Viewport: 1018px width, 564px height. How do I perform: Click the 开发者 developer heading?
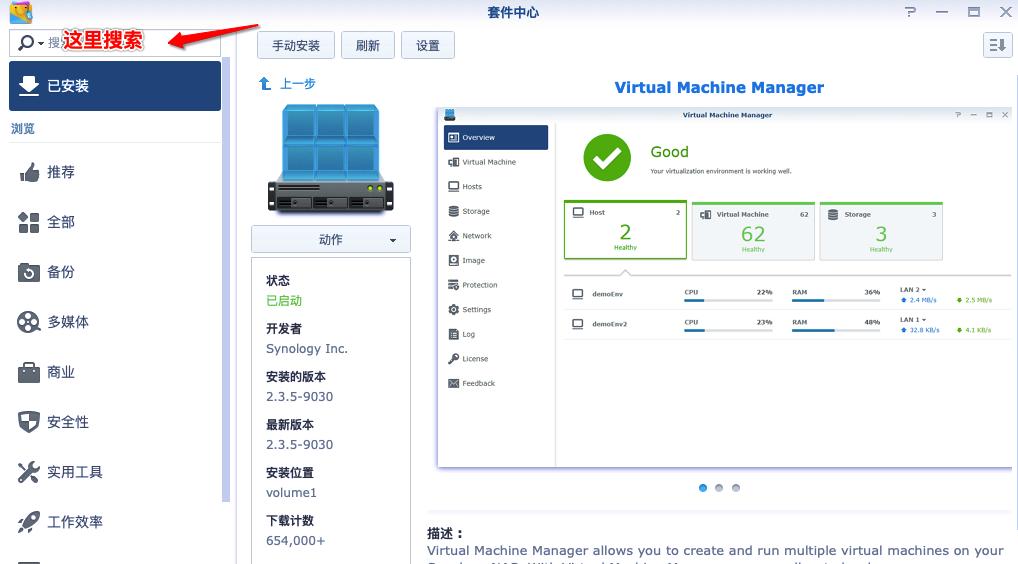(284, 328)
